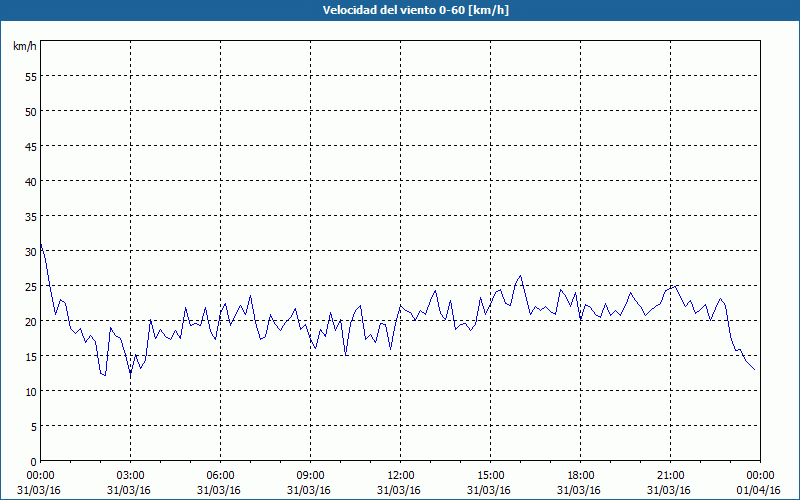The image size is (800, 500).
Task: Select the 25 value on the y-axis
Action: coord(31,287)
